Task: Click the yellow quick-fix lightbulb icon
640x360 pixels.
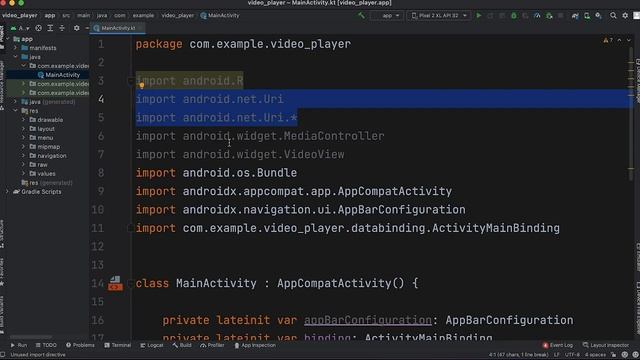Action: tap(141, 86)
